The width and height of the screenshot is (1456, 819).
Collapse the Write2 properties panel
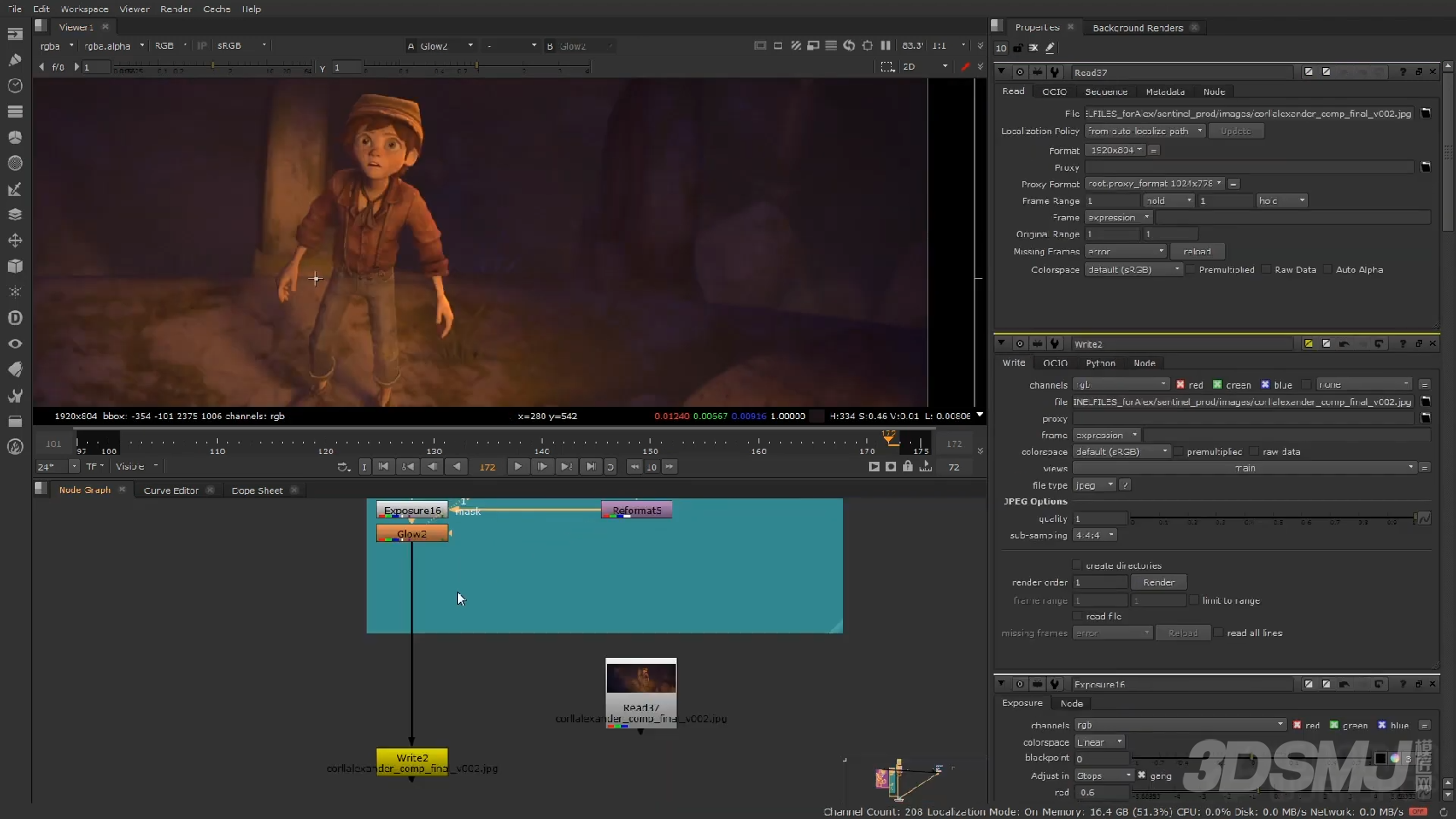pyautogui.click(x=1001, y=343)
